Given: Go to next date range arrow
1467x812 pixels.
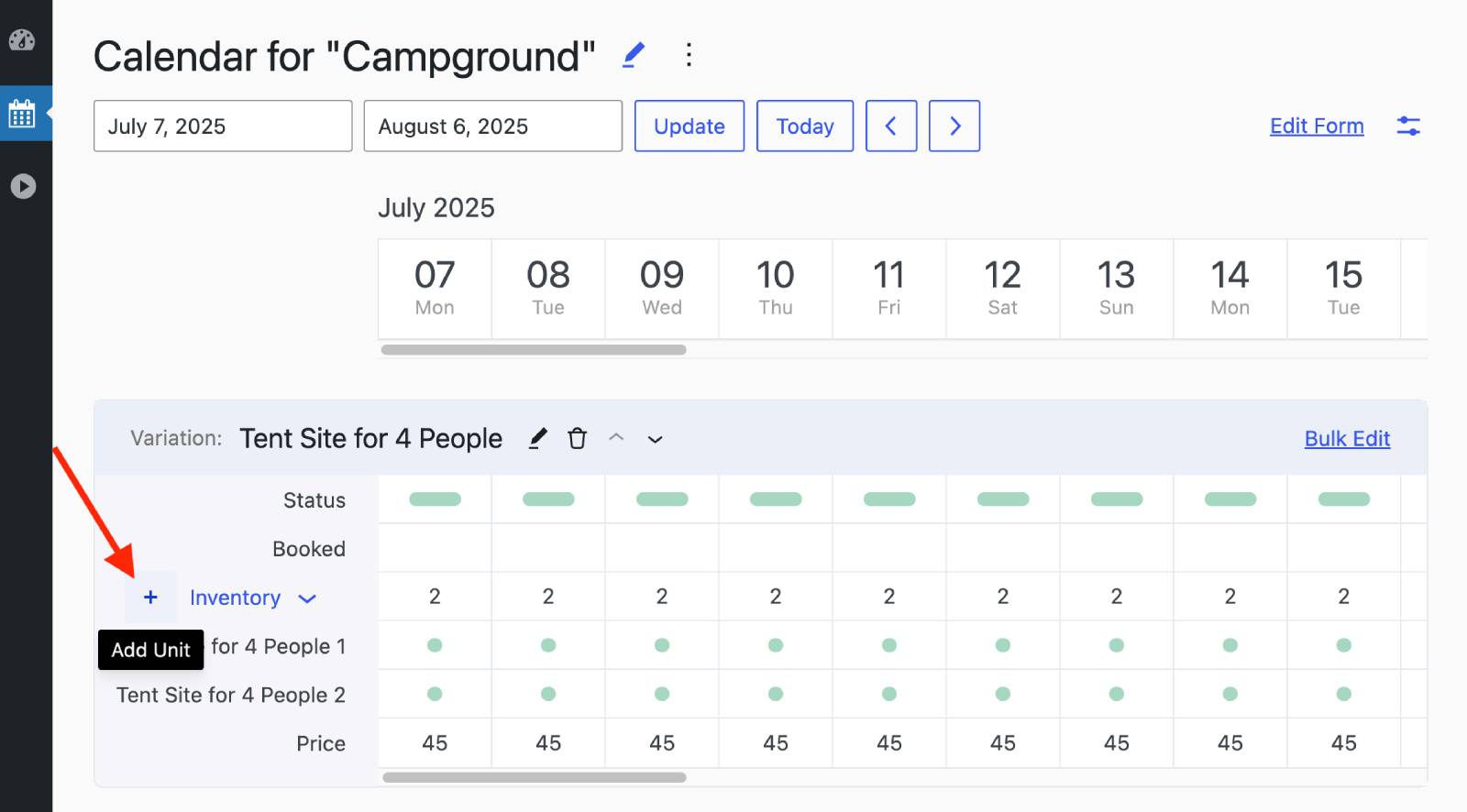Looking at the screenshot, I should pyautogui.click(x=954, y=126).
